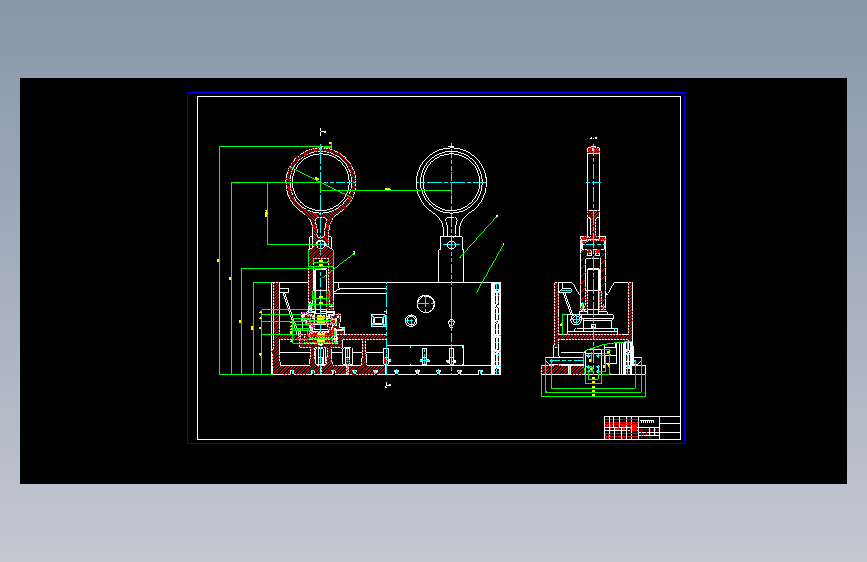Click the hatched ring in the left view
The width and height of the screenshot is (867, 562).
[x=321, y=182]
